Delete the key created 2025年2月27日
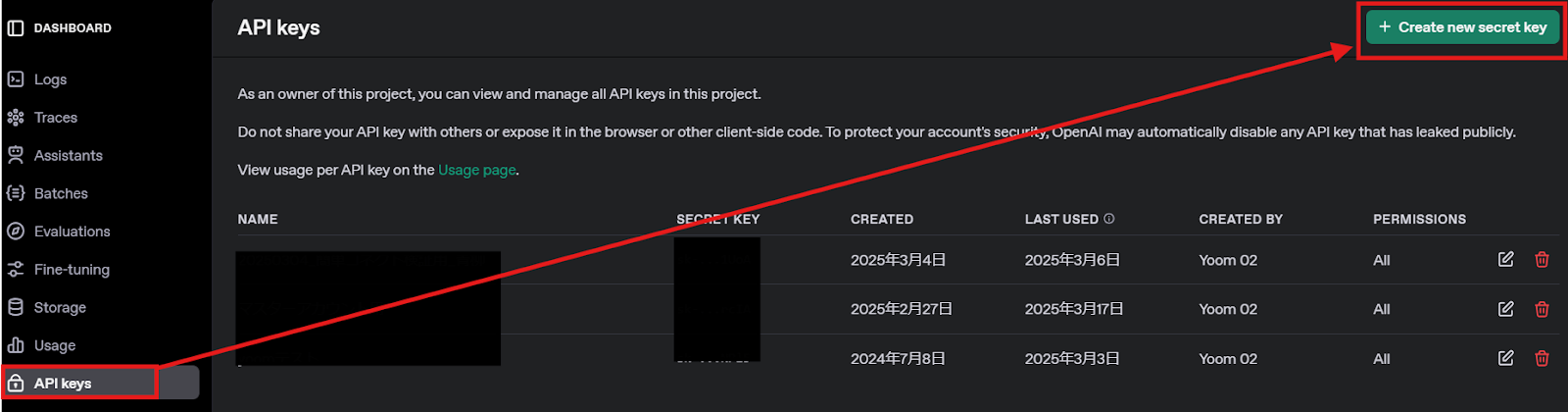The image size is (1568, 412). coord(1542,309)
